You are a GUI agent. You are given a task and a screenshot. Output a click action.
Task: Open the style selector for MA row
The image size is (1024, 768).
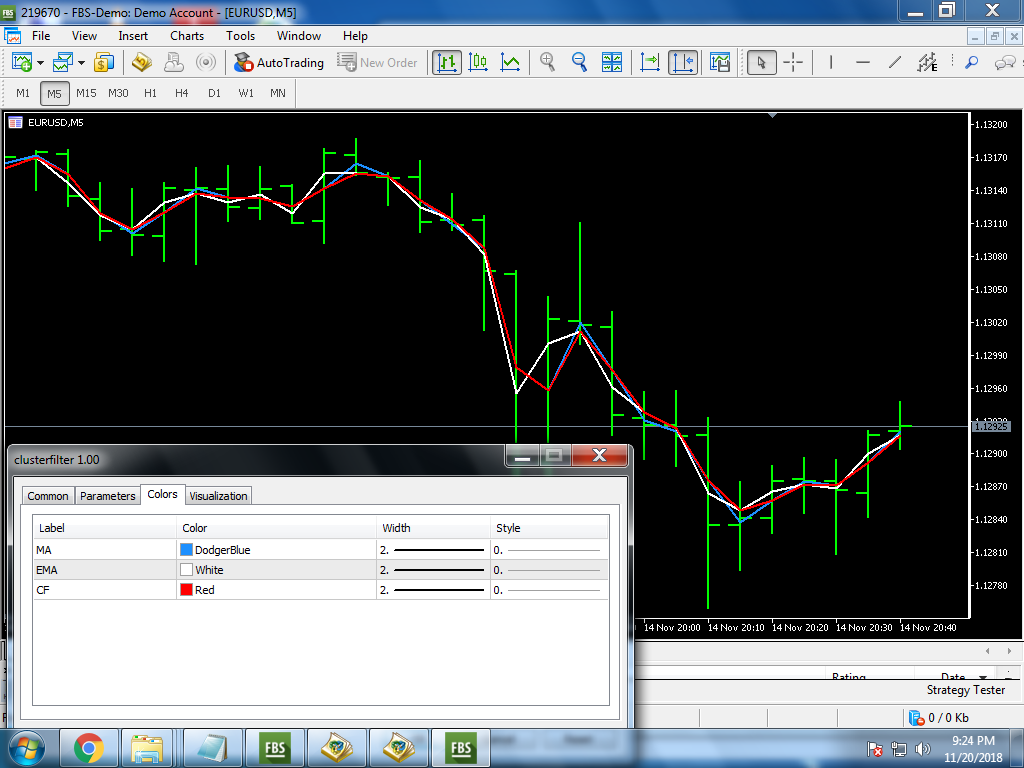(x=549, y=550)
